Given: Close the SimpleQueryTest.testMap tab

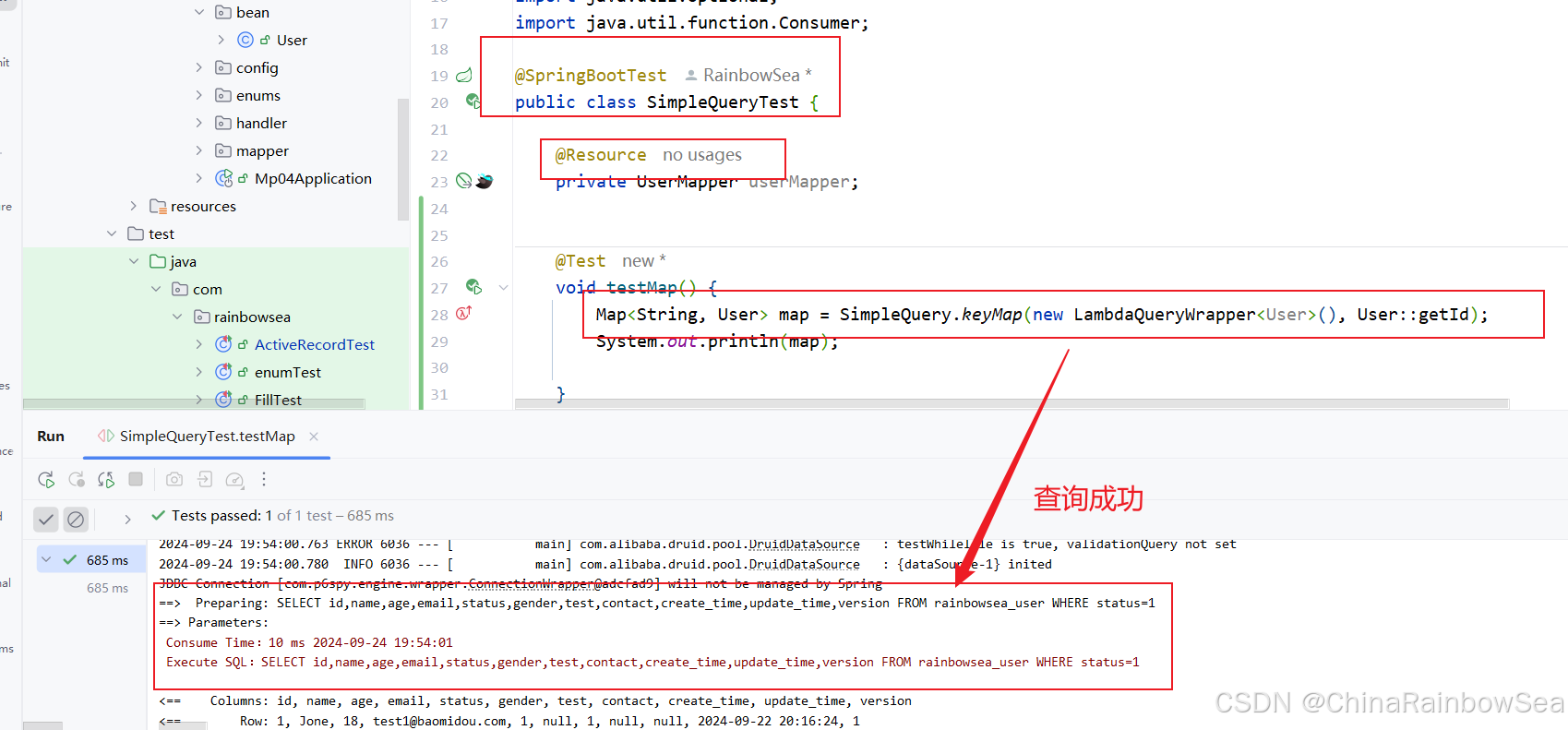Looking at the screenshot, I should 314,437.
